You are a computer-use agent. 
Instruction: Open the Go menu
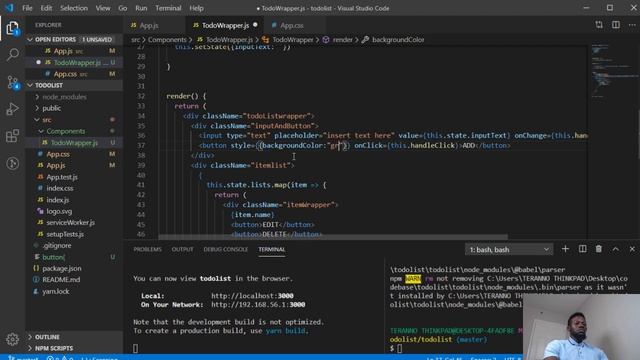(x=122, y=8)
